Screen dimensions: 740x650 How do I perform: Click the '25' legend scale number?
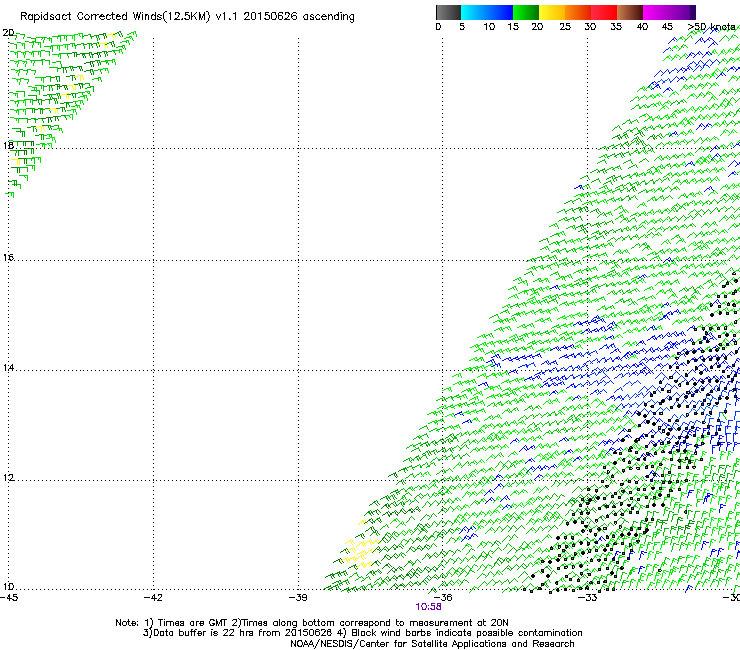(565, 27)
